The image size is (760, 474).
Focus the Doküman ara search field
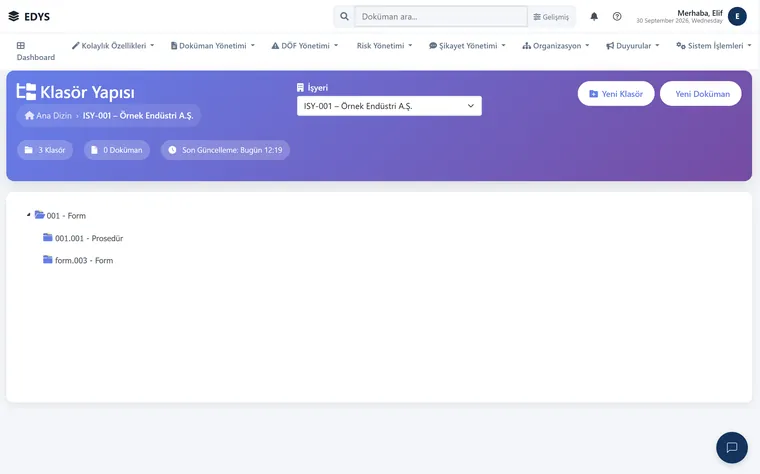pos(441,16)
